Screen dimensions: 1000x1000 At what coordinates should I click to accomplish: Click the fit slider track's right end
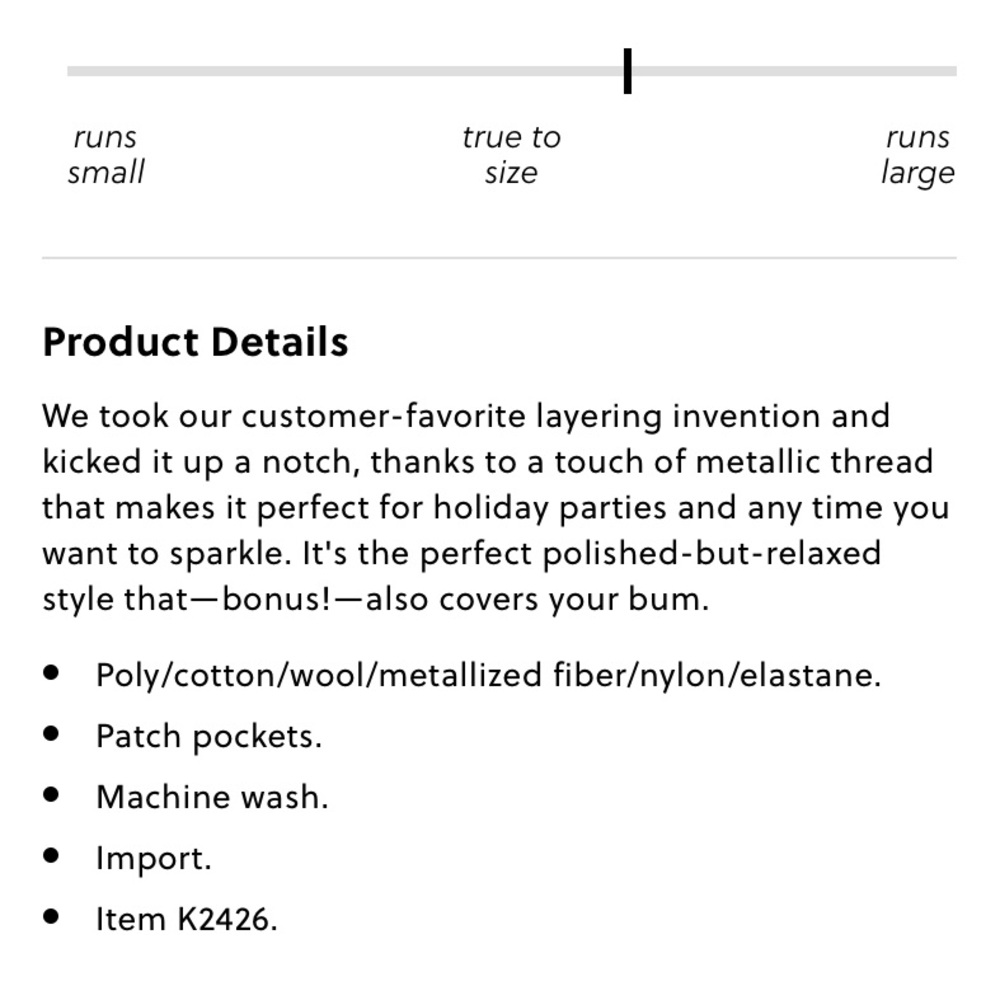click(952, 71)
